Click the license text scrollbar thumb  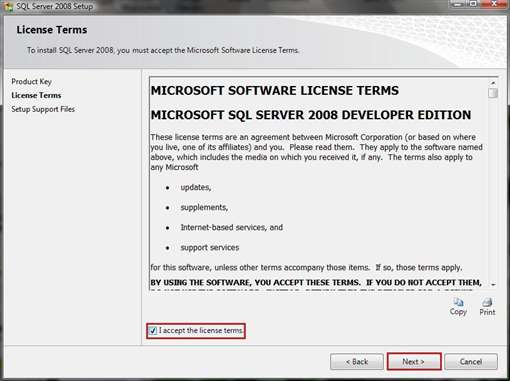[x=493, y=93]
